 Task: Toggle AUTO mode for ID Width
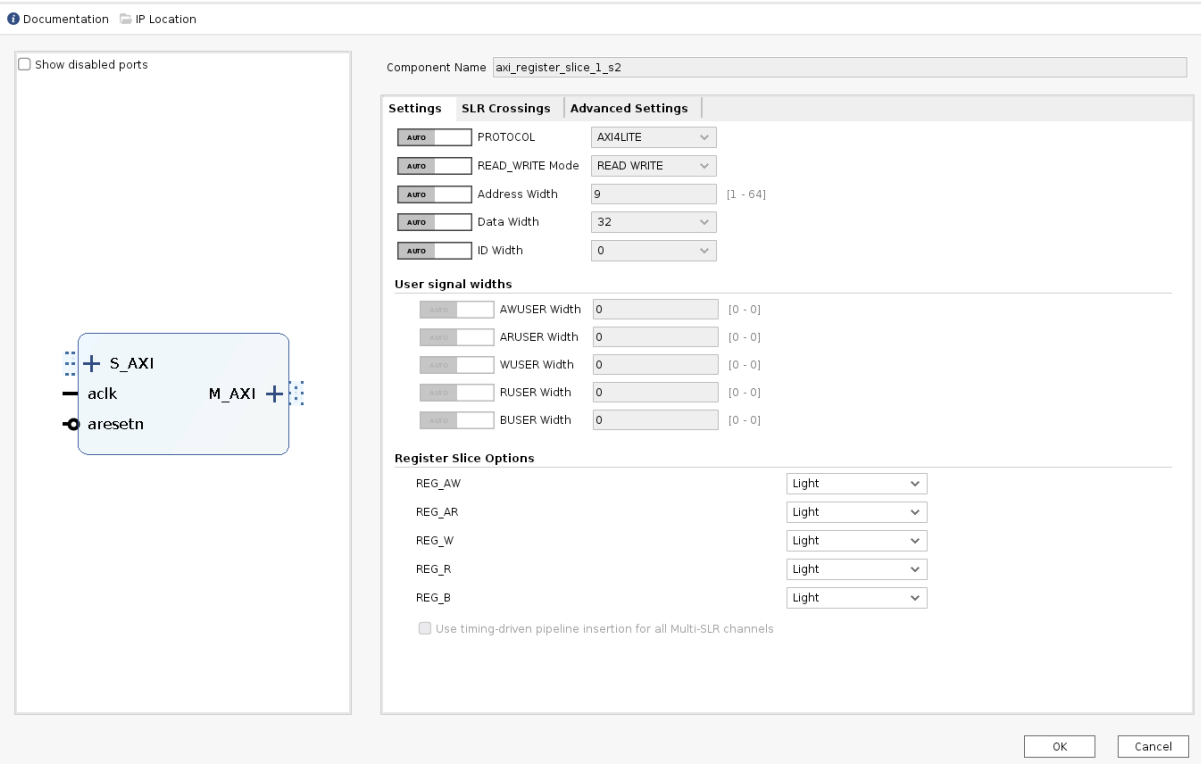tap(434, 250)
